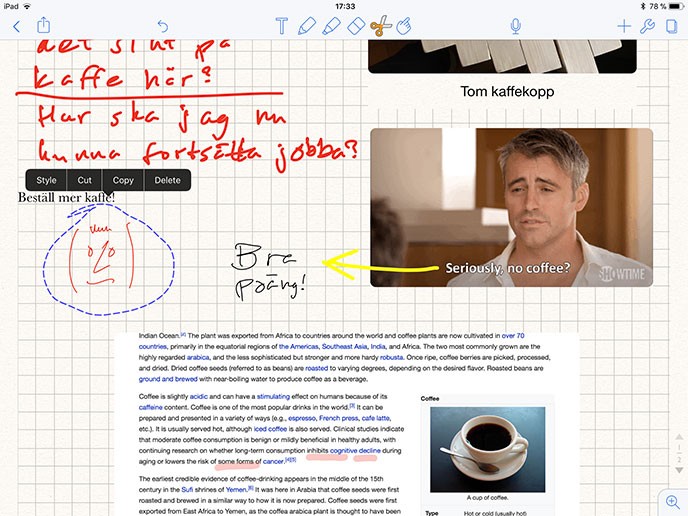688x516 pixels.
Task: Tap the 'roasted' link
Action: click(316, 369)
